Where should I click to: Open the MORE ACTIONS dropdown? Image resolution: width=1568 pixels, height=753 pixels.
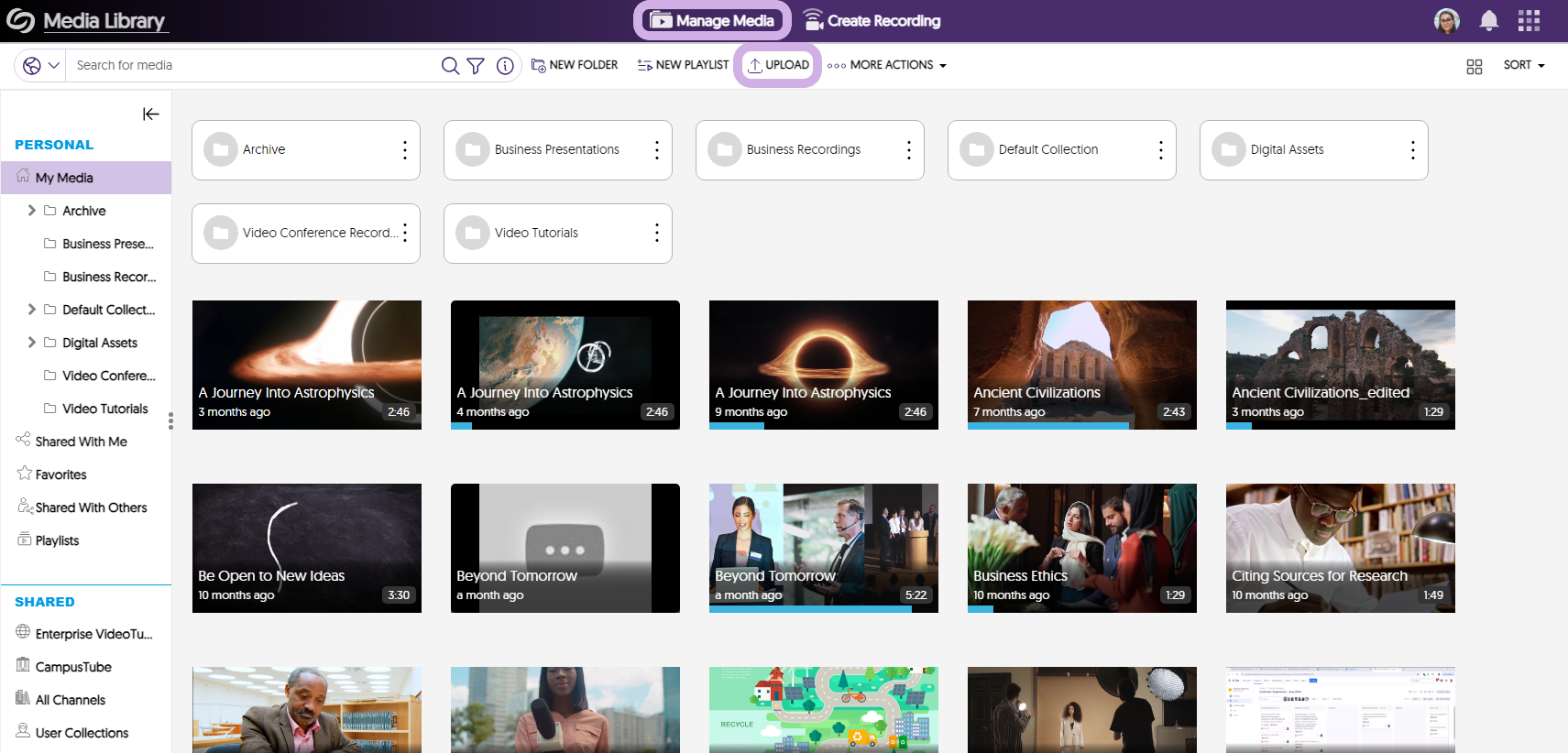[x=886, y=65]
